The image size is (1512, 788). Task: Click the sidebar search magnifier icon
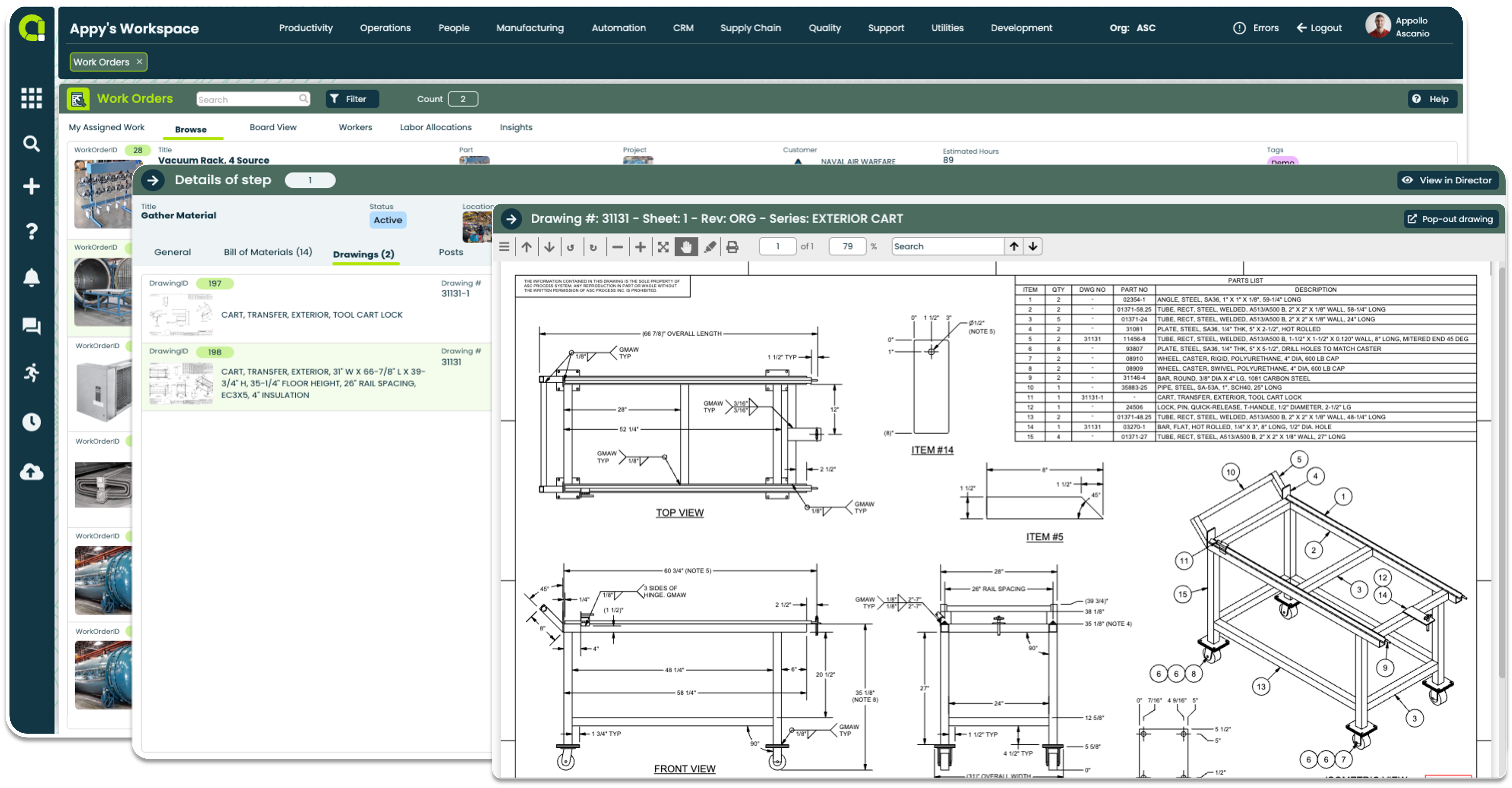coord(31,144)
